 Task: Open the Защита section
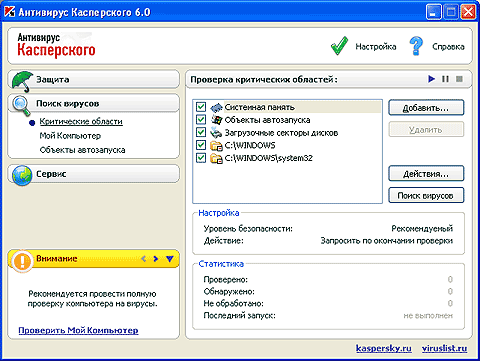click(94, 79)
